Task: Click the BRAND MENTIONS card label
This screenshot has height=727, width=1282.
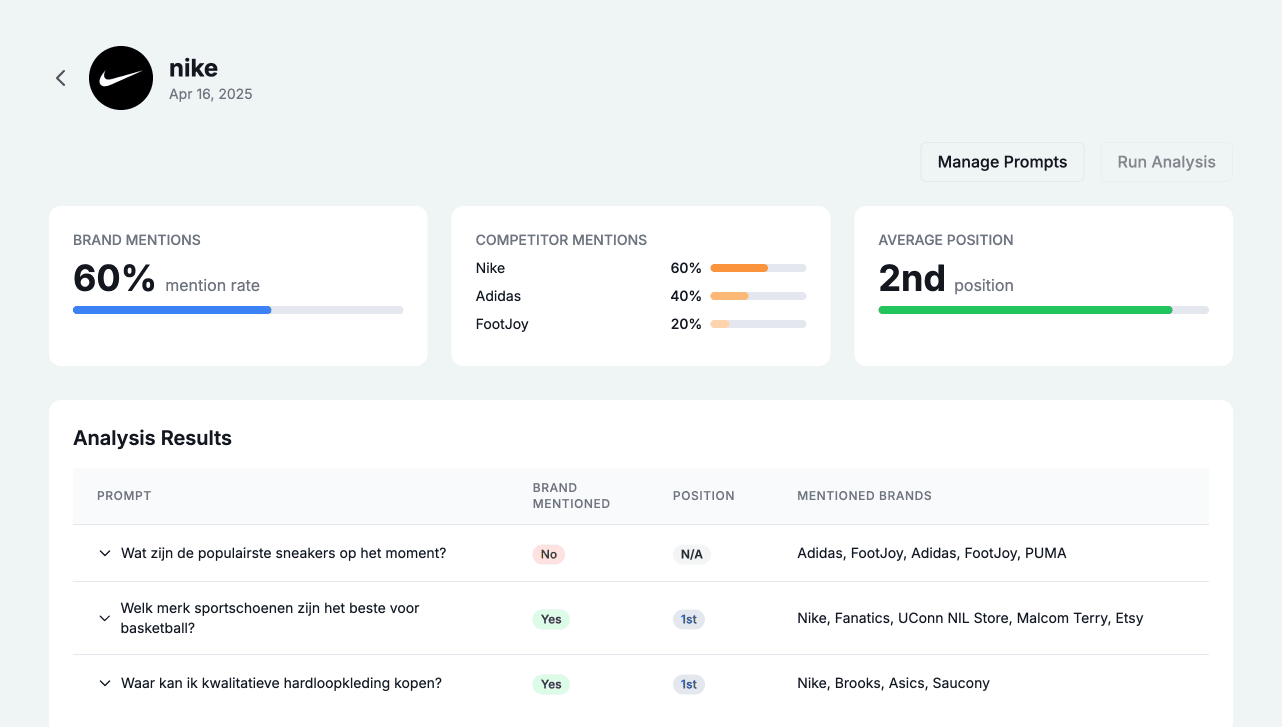Action: [137, 240]
